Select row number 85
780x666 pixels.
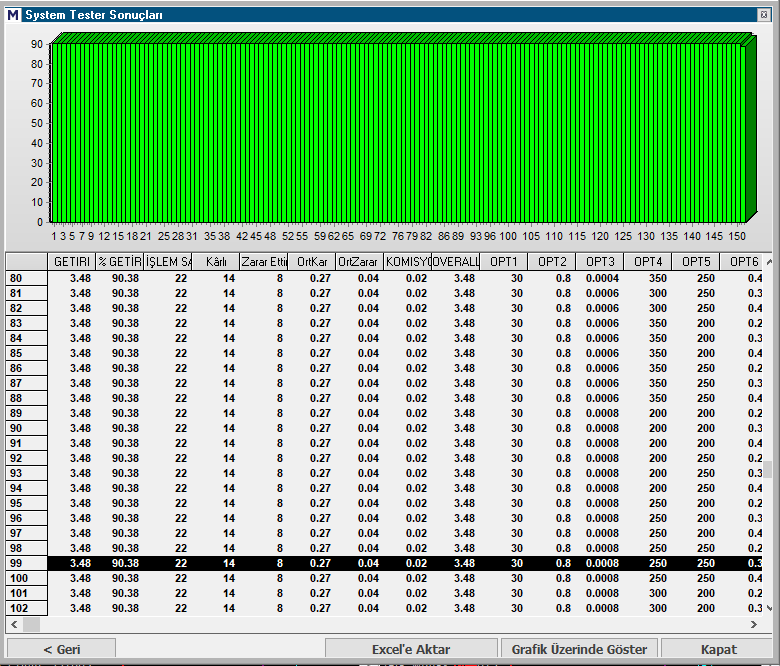tap(26, 353)
